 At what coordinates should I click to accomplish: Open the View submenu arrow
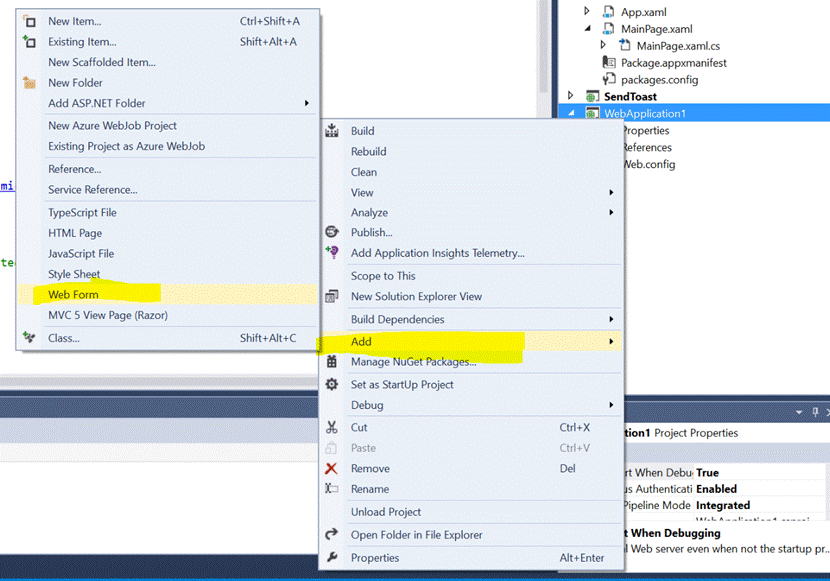click(x=611, y=193)
